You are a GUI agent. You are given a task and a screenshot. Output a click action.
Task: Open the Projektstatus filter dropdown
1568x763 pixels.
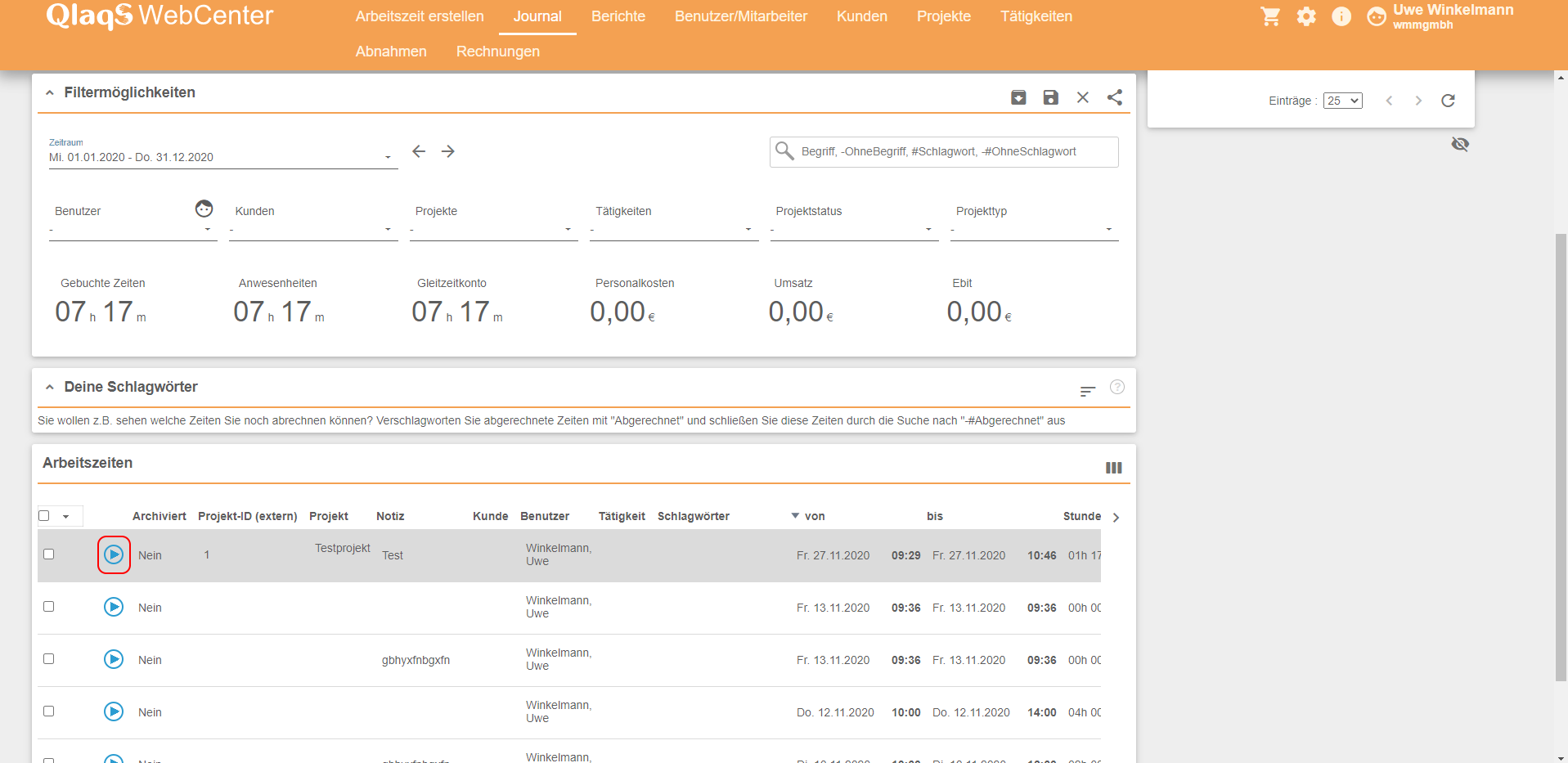854,230
